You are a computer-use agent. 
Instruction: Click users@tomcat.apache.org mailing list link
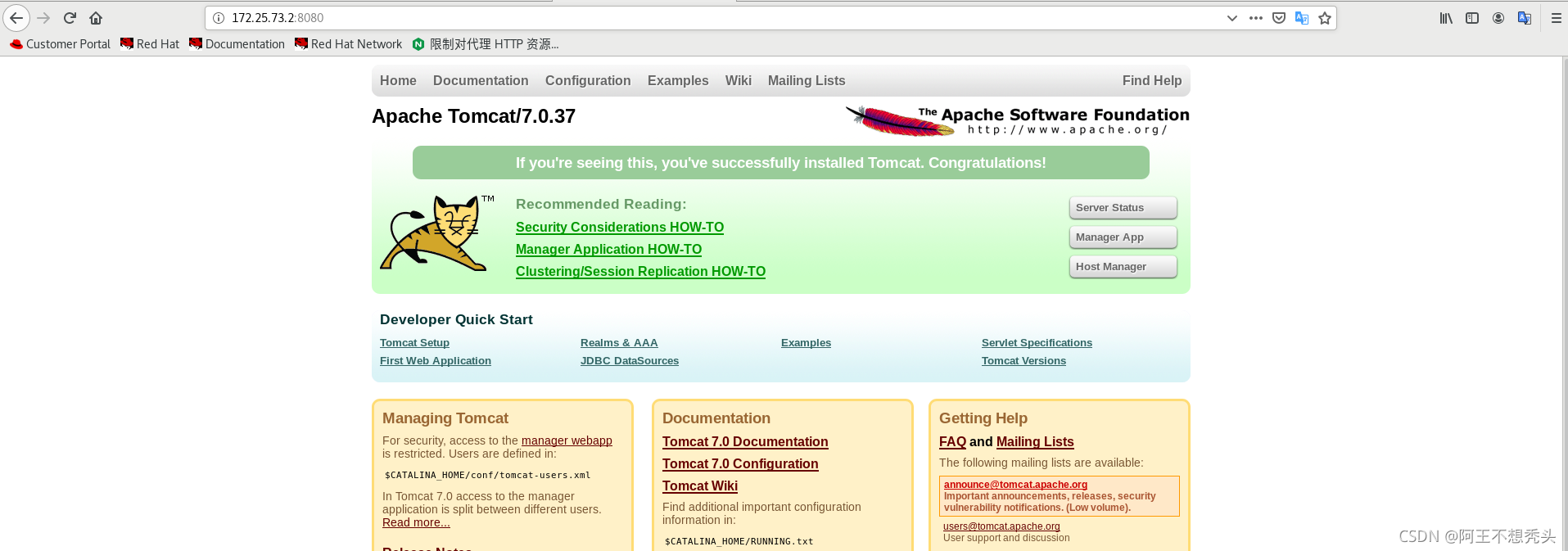coord(1001,526)
